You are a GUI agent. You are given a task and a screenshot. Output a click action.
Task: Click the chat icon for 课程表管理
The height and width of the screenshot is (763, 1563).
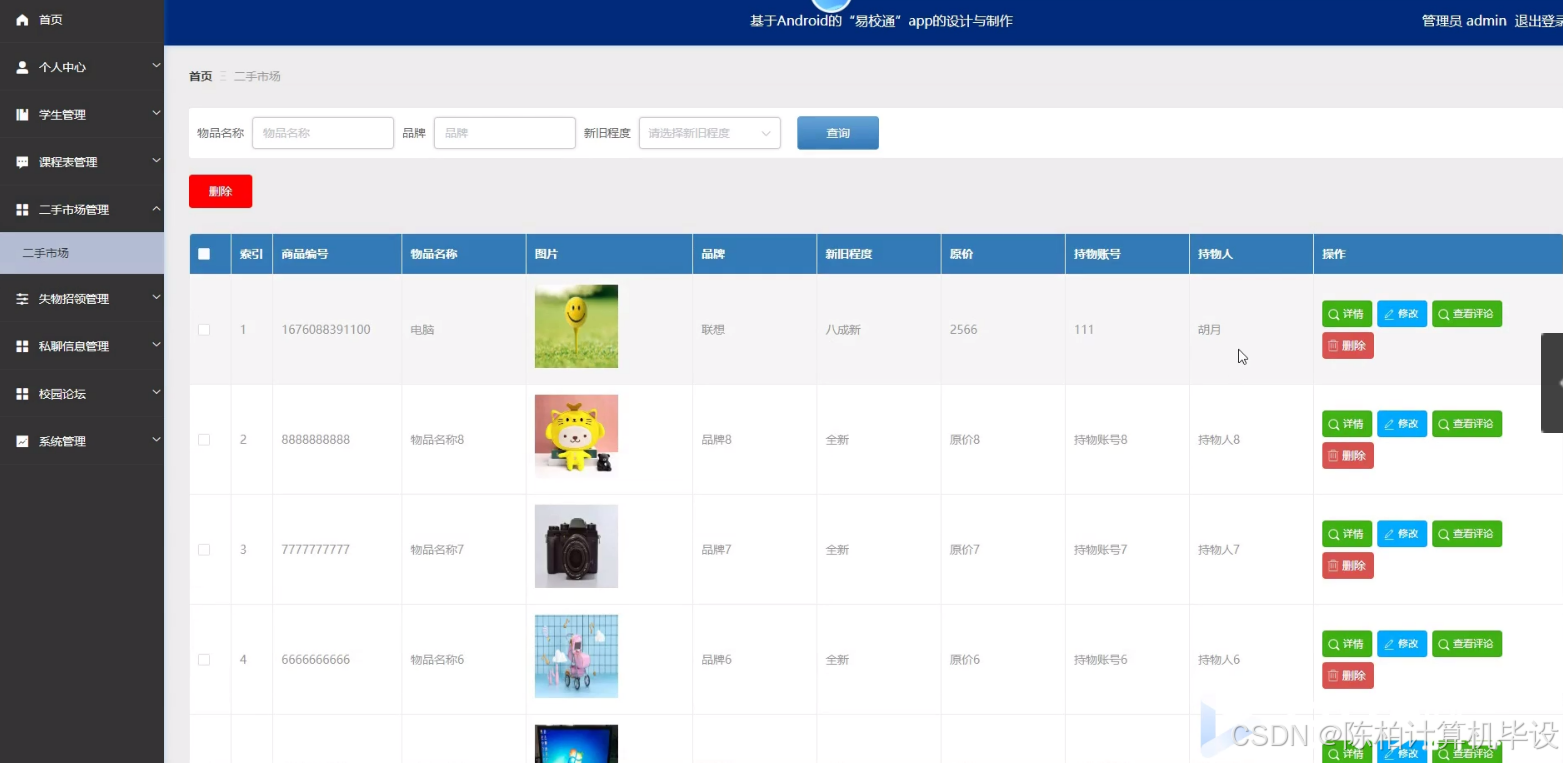tap(22, 162)
